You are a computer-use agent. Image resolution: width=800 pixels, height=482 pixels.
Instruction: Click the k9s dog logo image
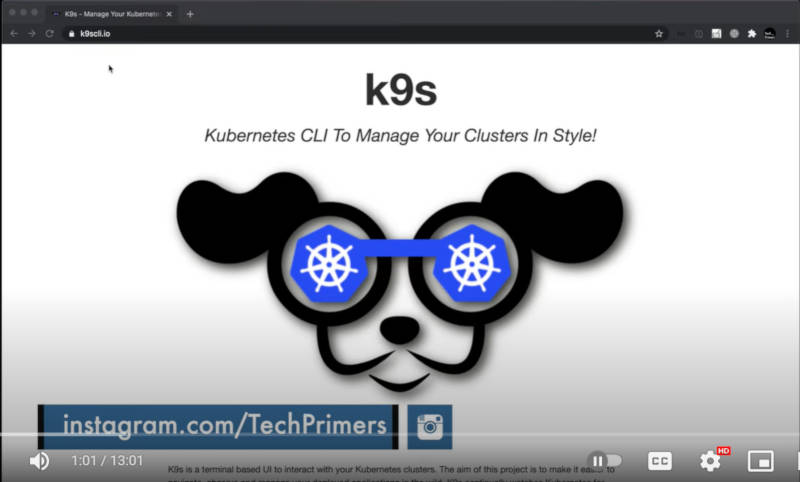tap(400, 282)
